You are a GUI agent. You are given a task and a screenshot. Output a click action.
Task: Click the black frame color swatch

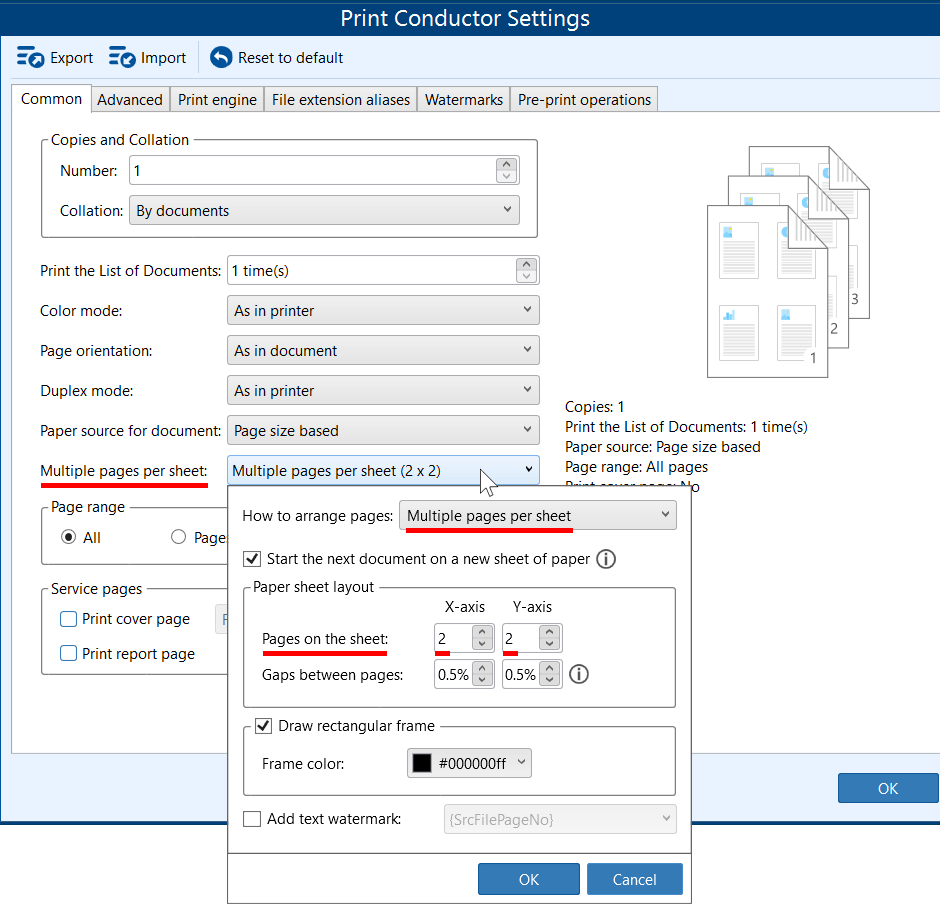421,764
